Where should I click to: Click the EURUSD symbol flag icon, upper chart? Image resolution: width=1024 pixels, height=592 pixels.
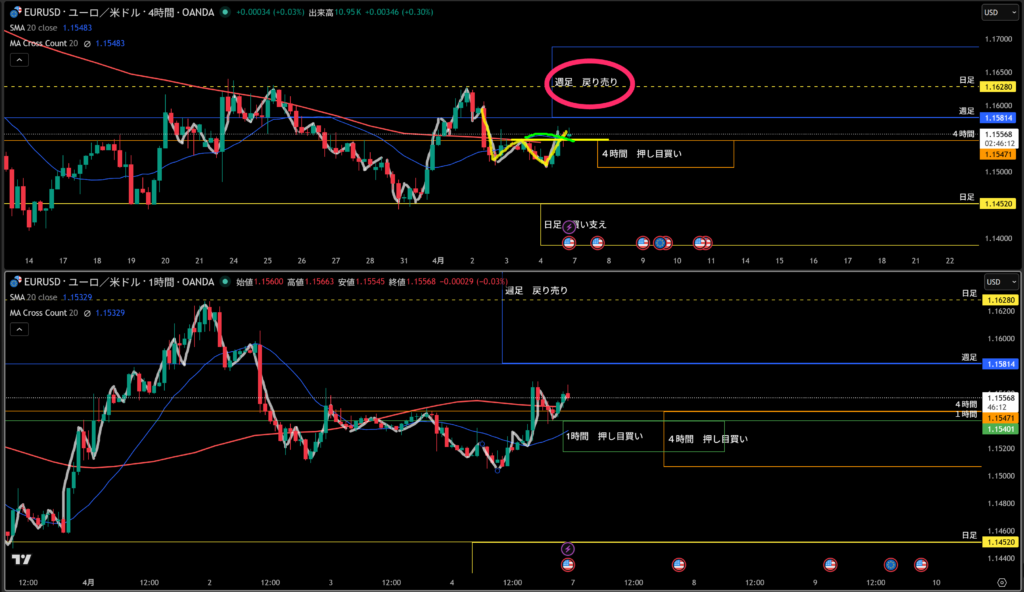pyautogui.click(x=15, y=12)
